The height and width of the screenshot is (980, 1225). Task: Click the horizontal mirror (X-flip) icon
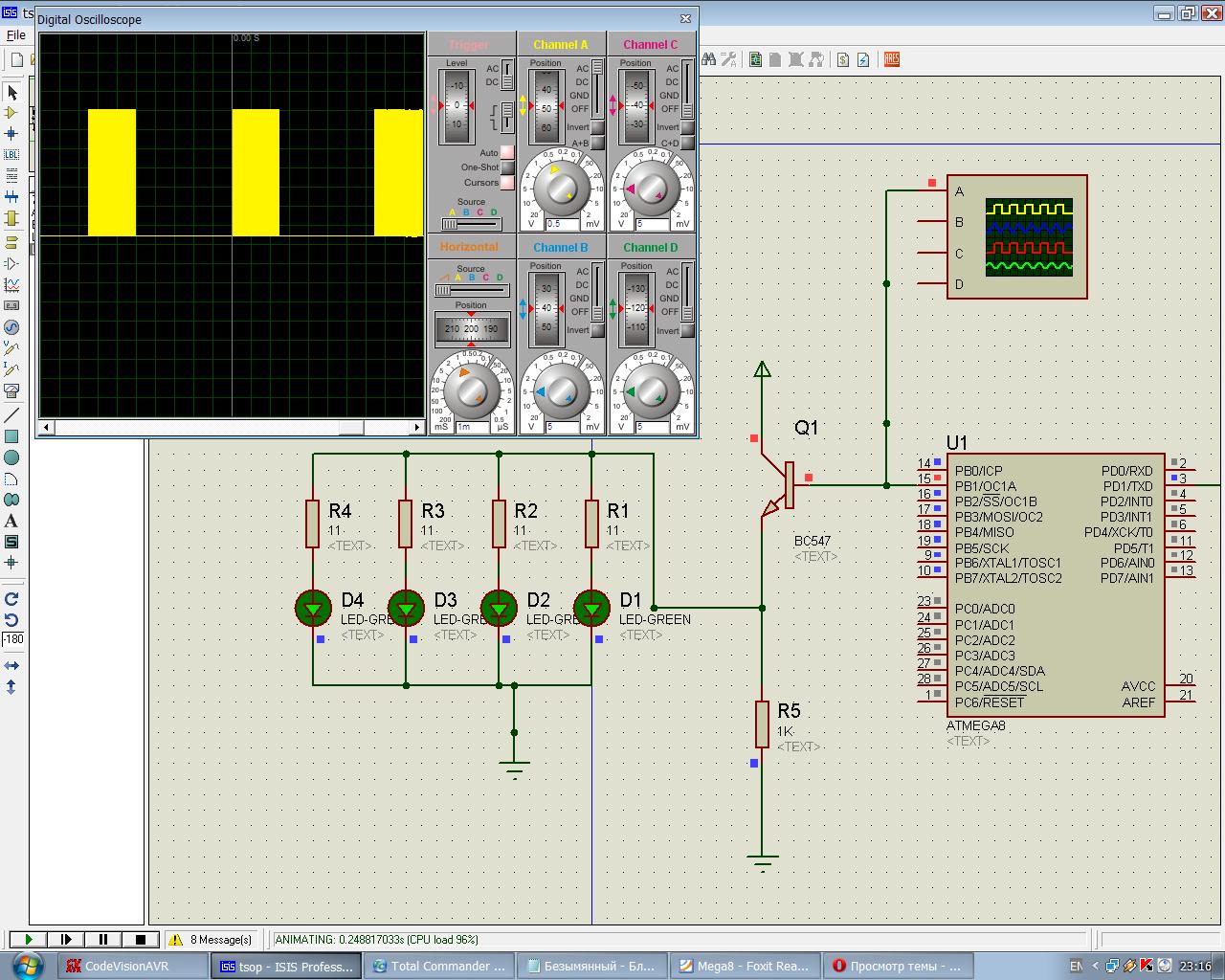[11, 666]
